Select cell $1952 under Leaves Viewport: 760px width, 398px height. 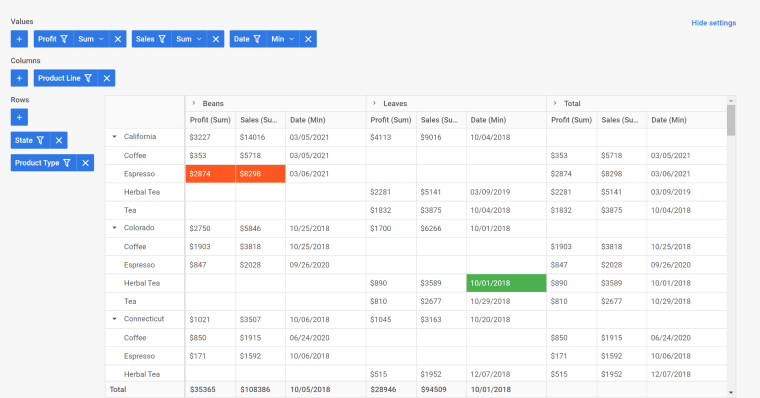441,374
